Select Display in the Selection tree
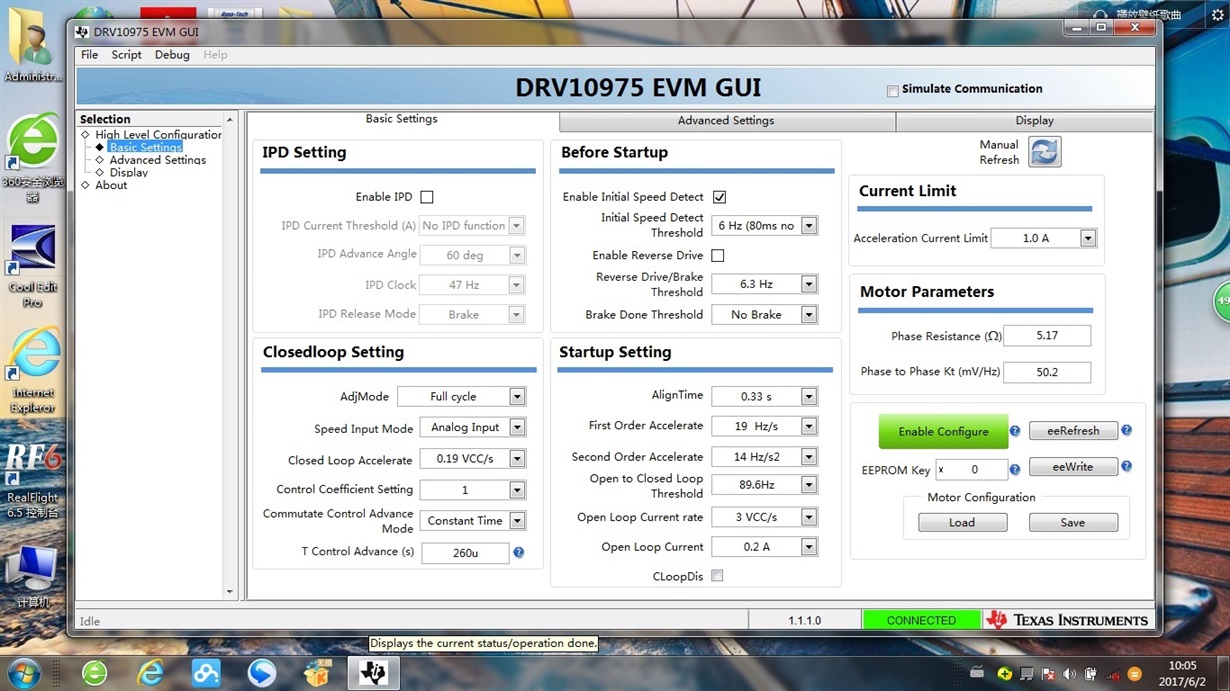 pos(129,173)
